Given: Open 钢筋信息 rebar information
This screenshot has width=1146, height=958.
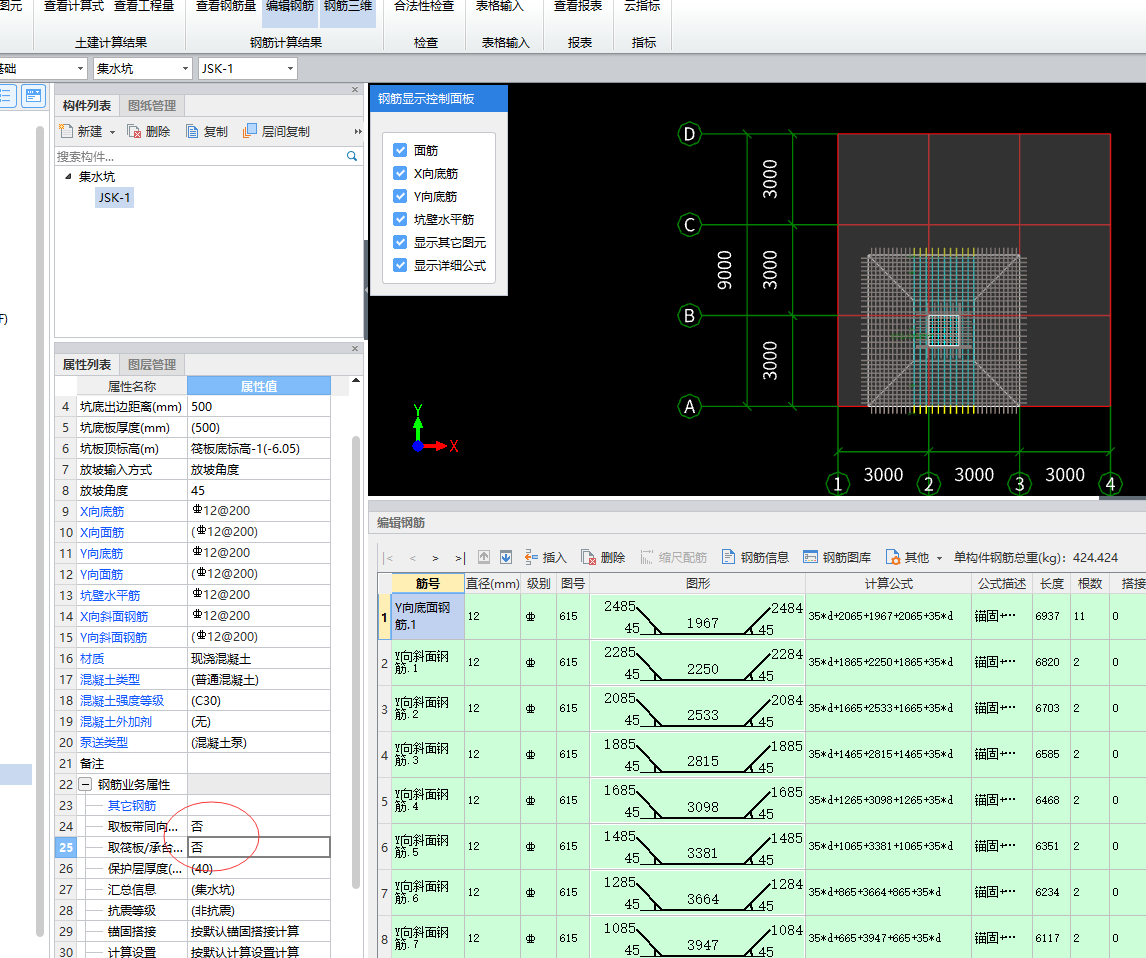Looking at the screenshot, I should click(755, 557).
